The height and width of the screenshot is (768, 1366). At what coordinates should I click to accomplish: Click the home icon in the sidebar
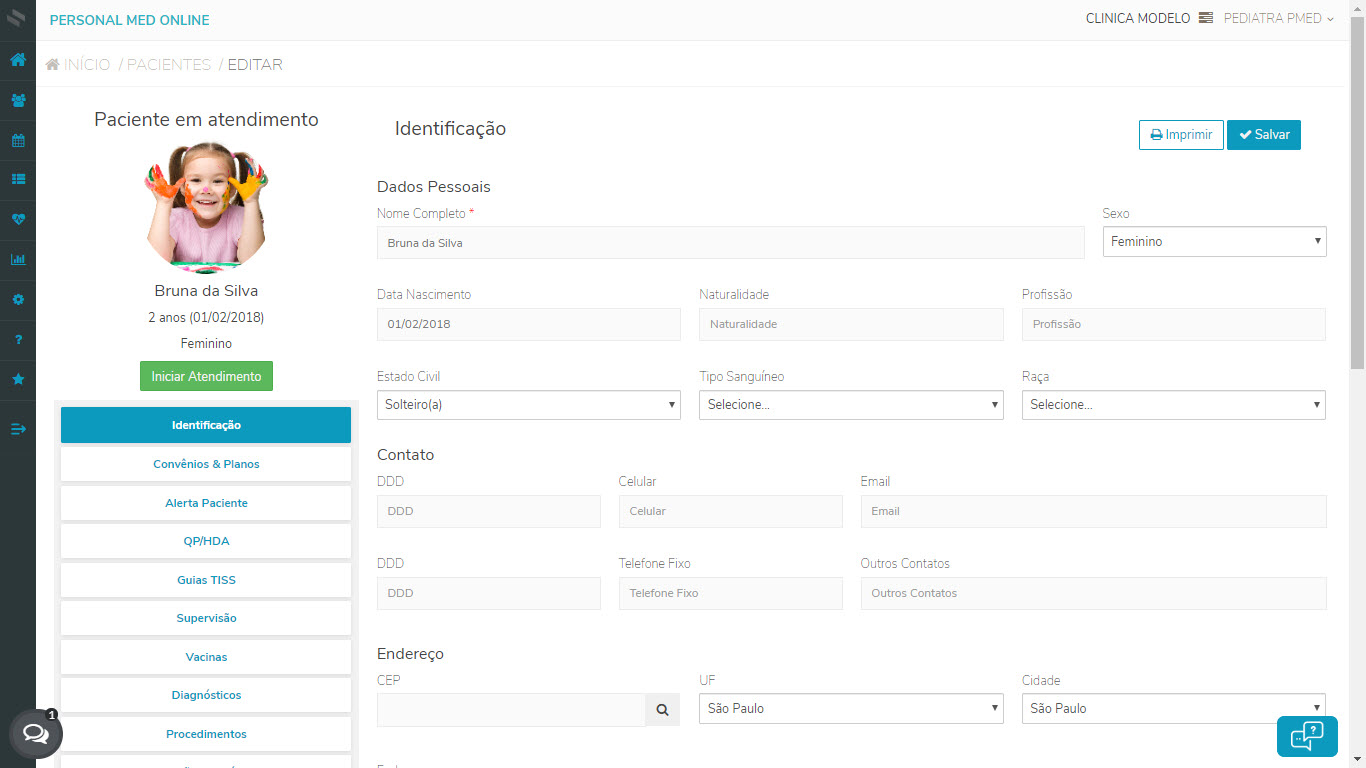[x=18, y=60]
